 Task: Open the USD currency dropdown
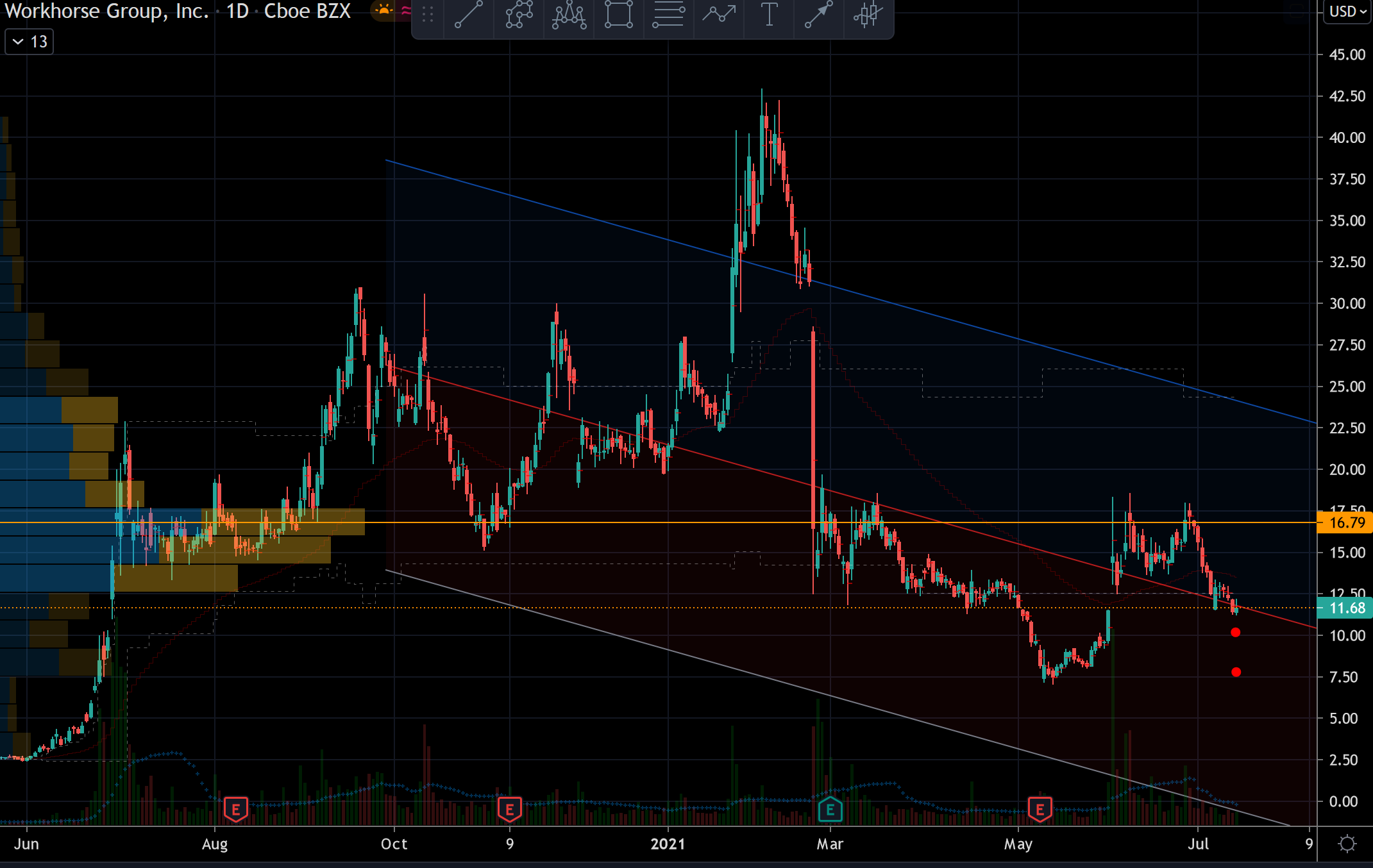(1348, 12)
